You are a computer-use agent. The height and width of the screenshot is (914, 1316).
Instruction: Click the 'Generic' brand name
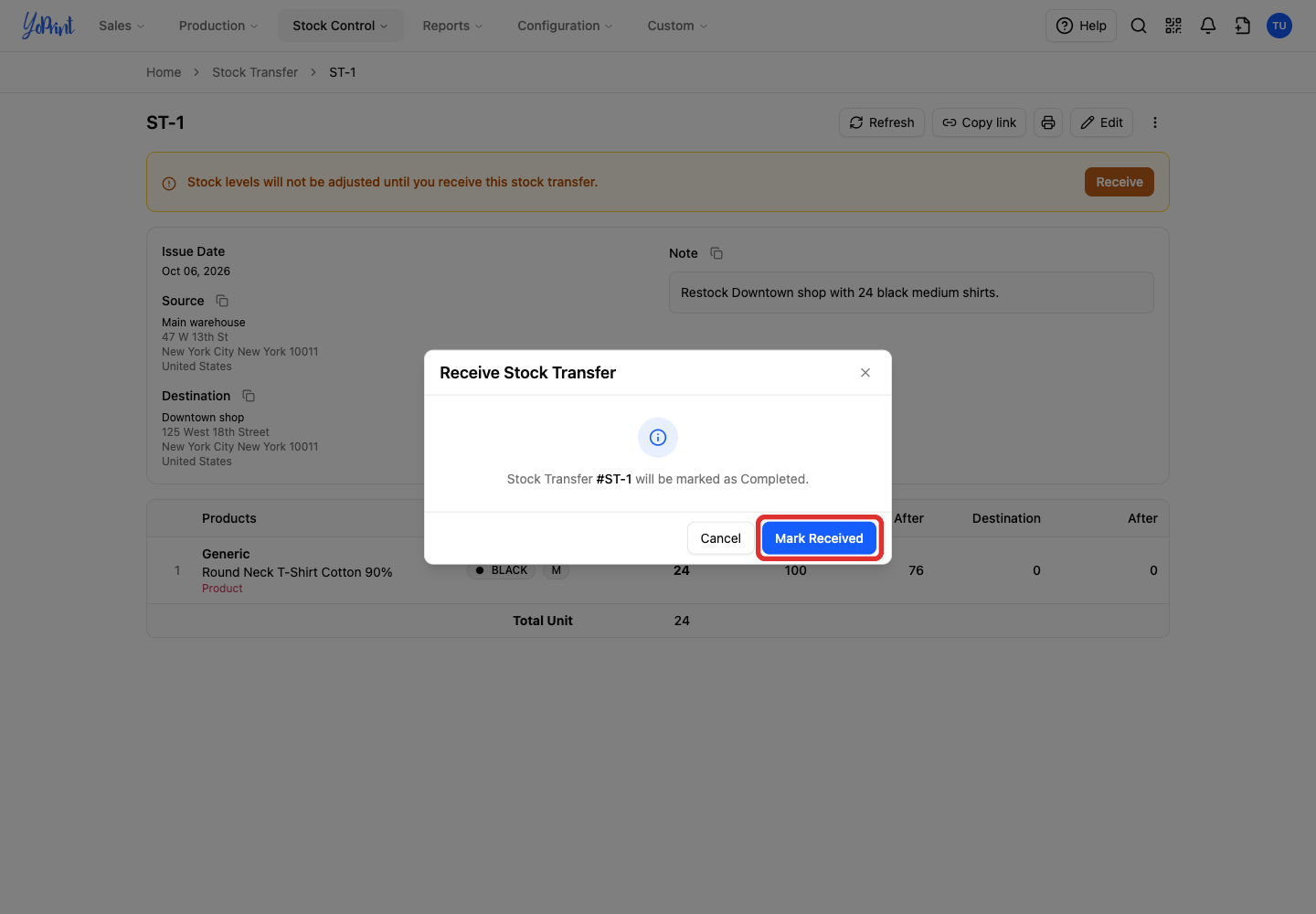click(x=226, y=554)
